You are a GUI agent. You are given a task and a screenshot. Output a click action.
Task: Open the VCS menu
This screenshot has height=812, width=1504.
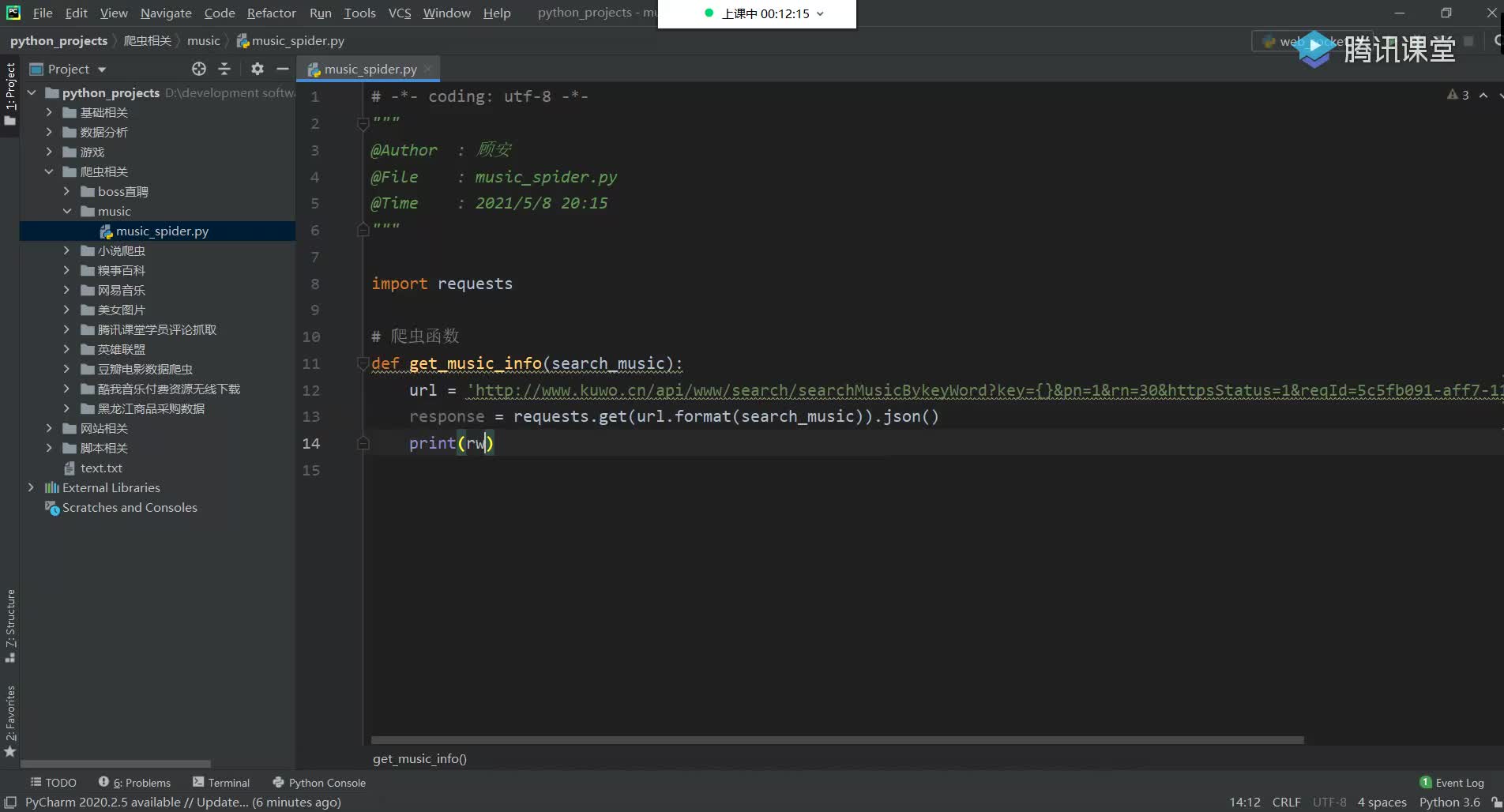400,13
